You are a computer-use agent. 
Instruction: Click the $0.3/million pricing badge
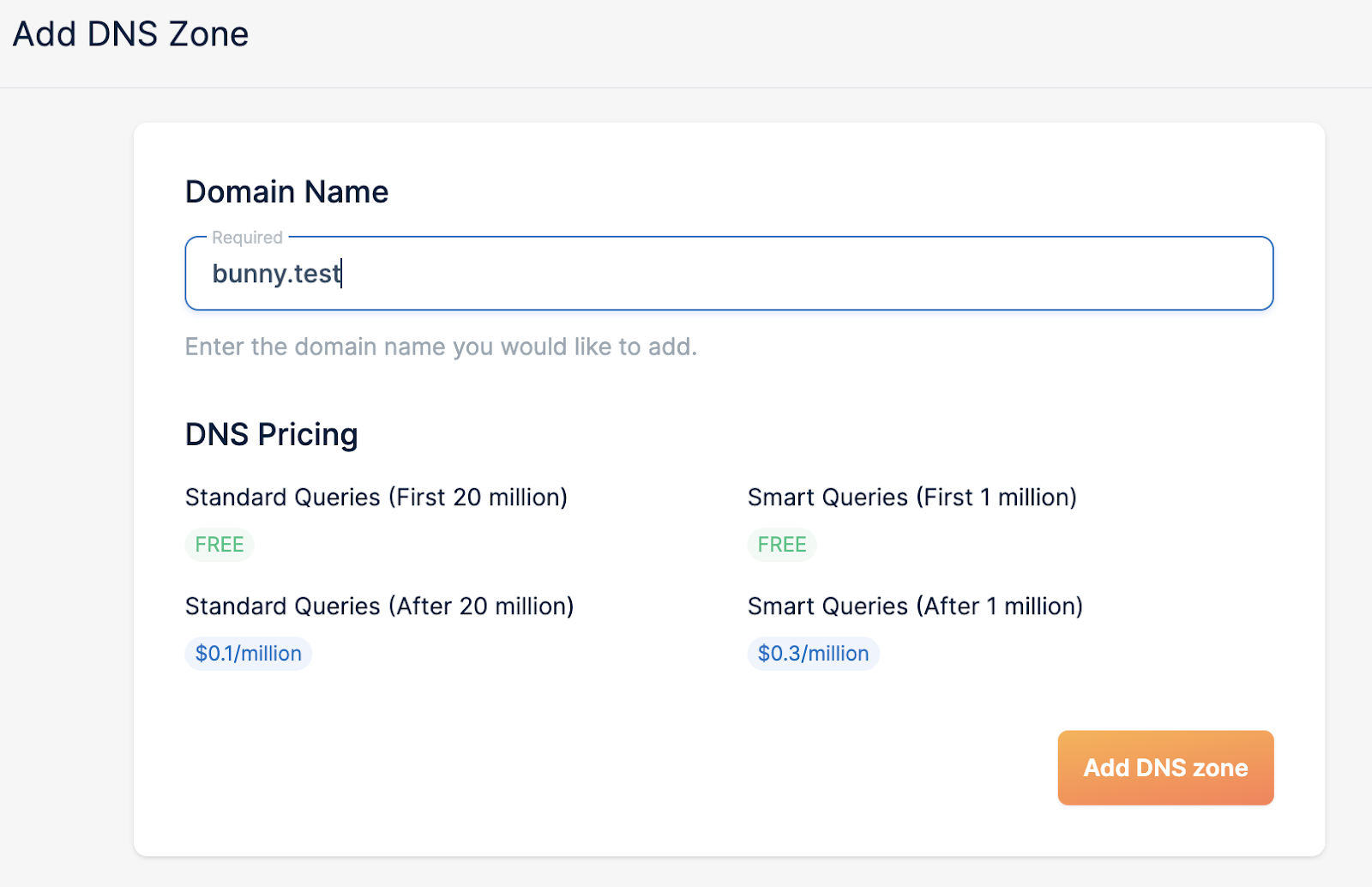(812, 653)
